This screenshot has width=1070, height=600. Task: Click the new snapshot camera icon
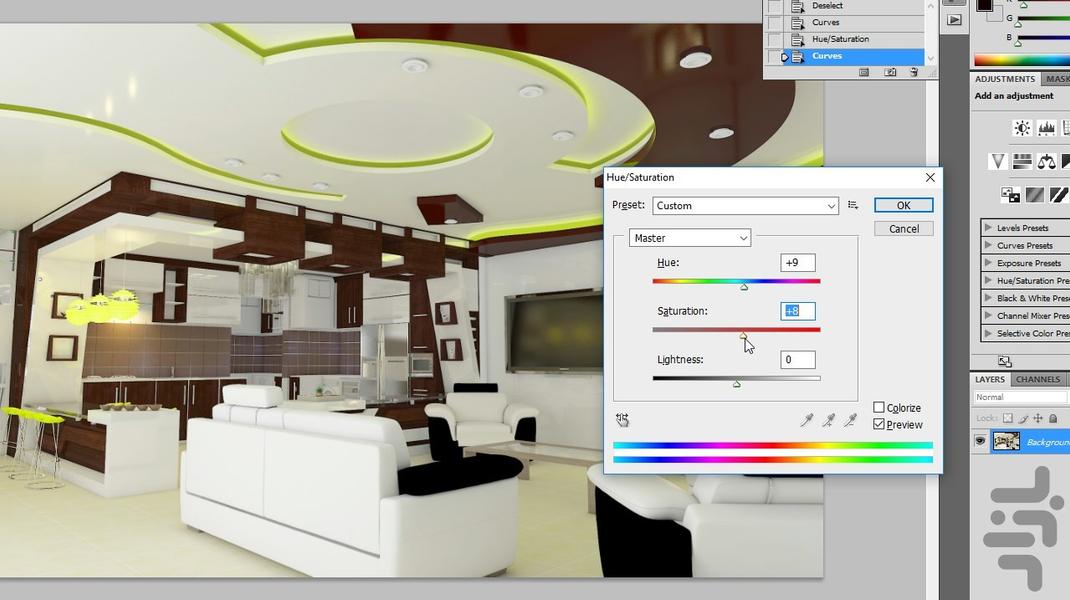(890, 72)
